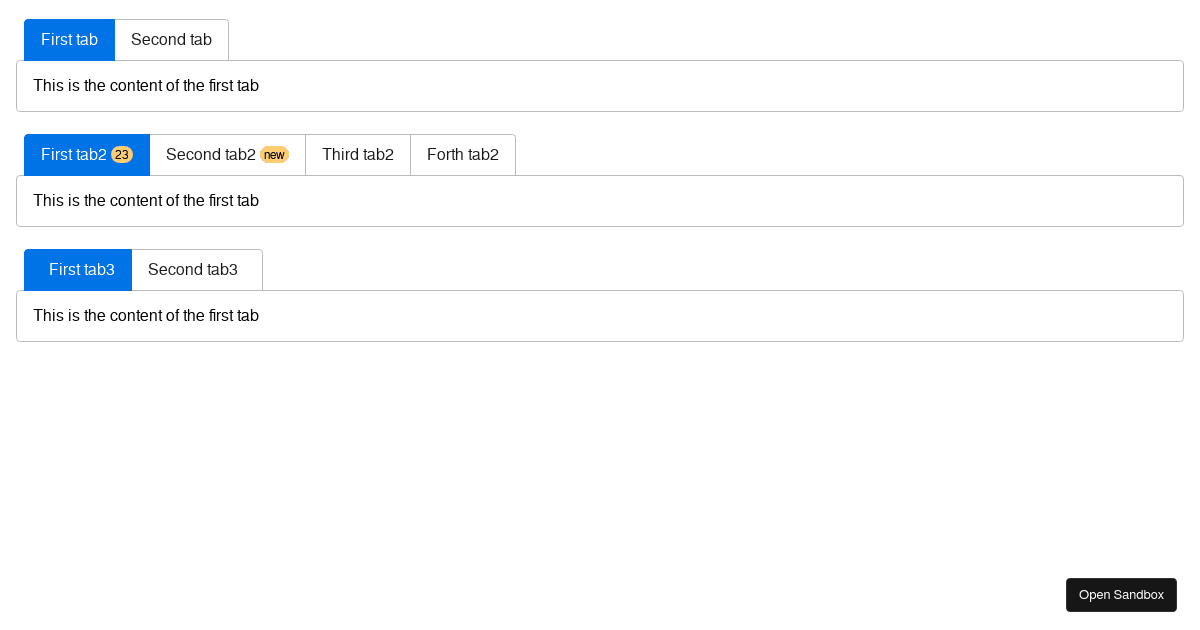Click the Second tab label text

[x=171, y=39]
